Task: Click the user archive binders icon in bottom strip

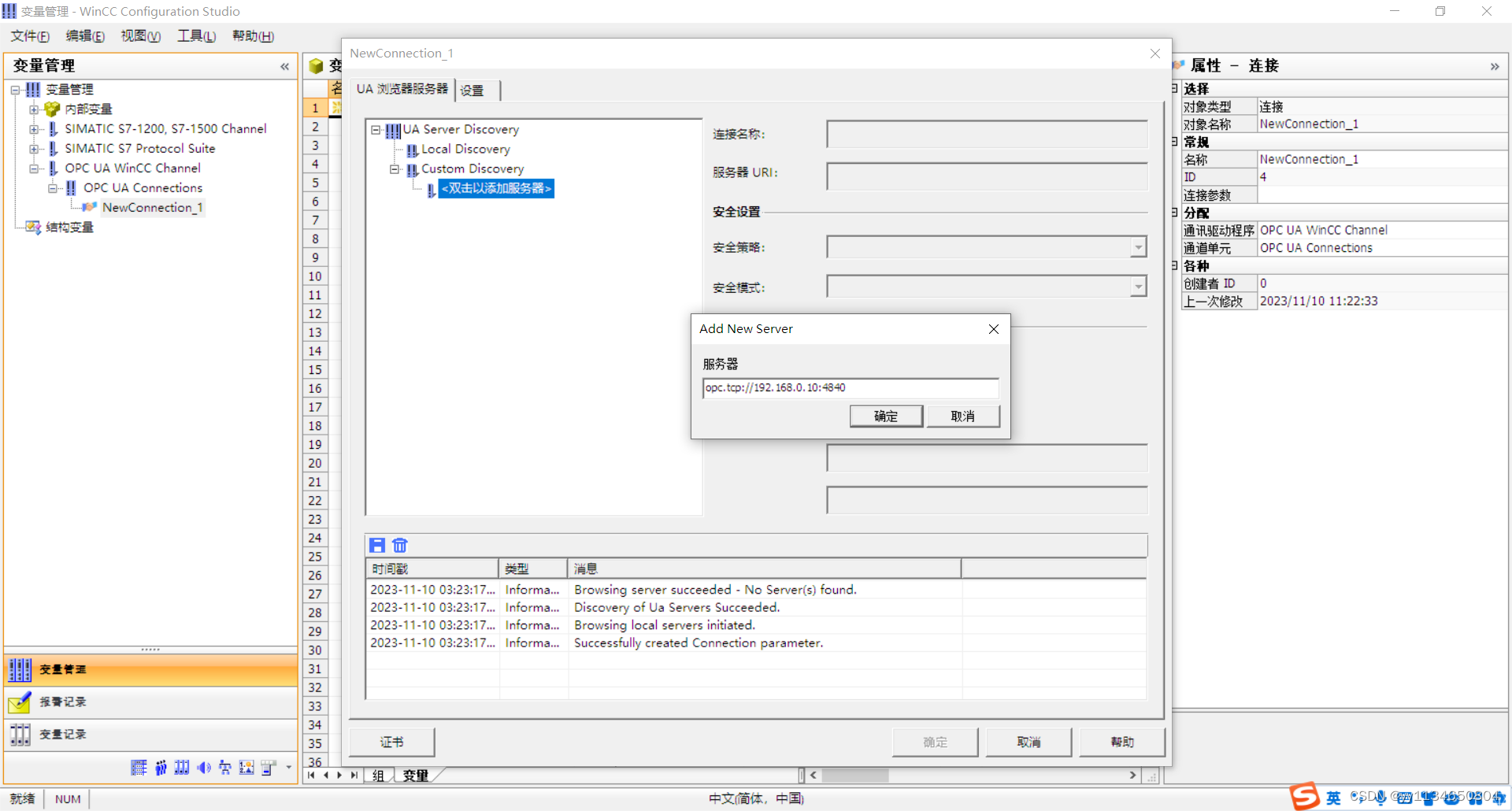Action: 182,768
